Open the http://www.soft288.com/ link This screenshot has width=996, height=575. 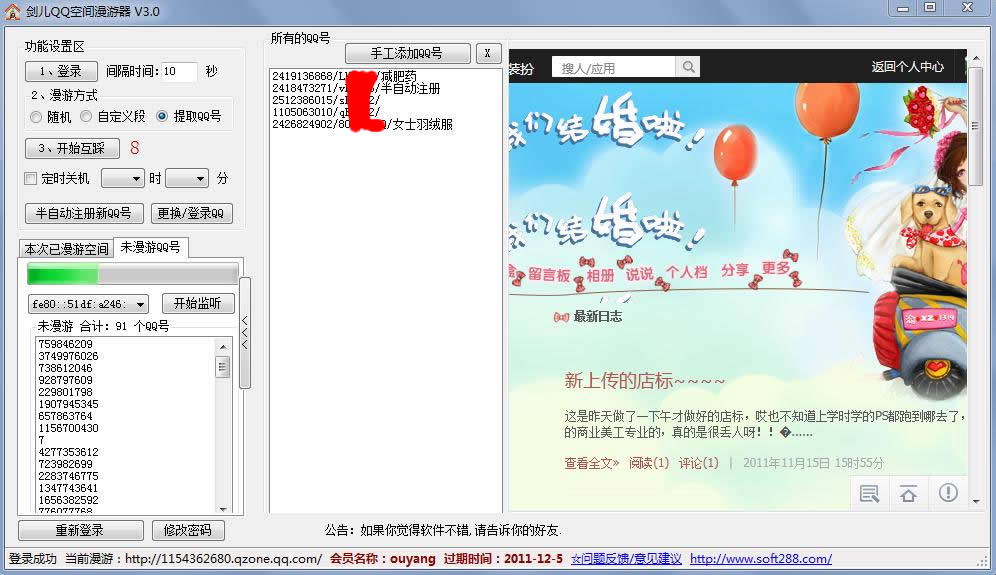click(761, 559)
